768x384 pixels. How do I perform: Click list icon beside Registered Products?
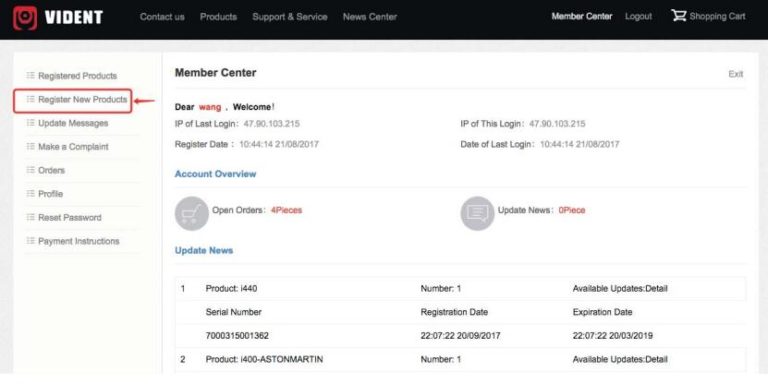point(30,76)
